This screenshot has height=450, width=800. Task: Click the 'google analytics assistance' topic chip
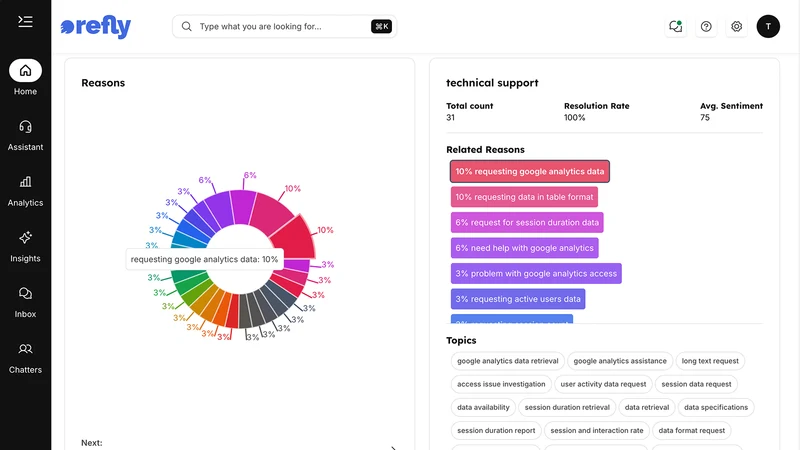click(620, 361)
